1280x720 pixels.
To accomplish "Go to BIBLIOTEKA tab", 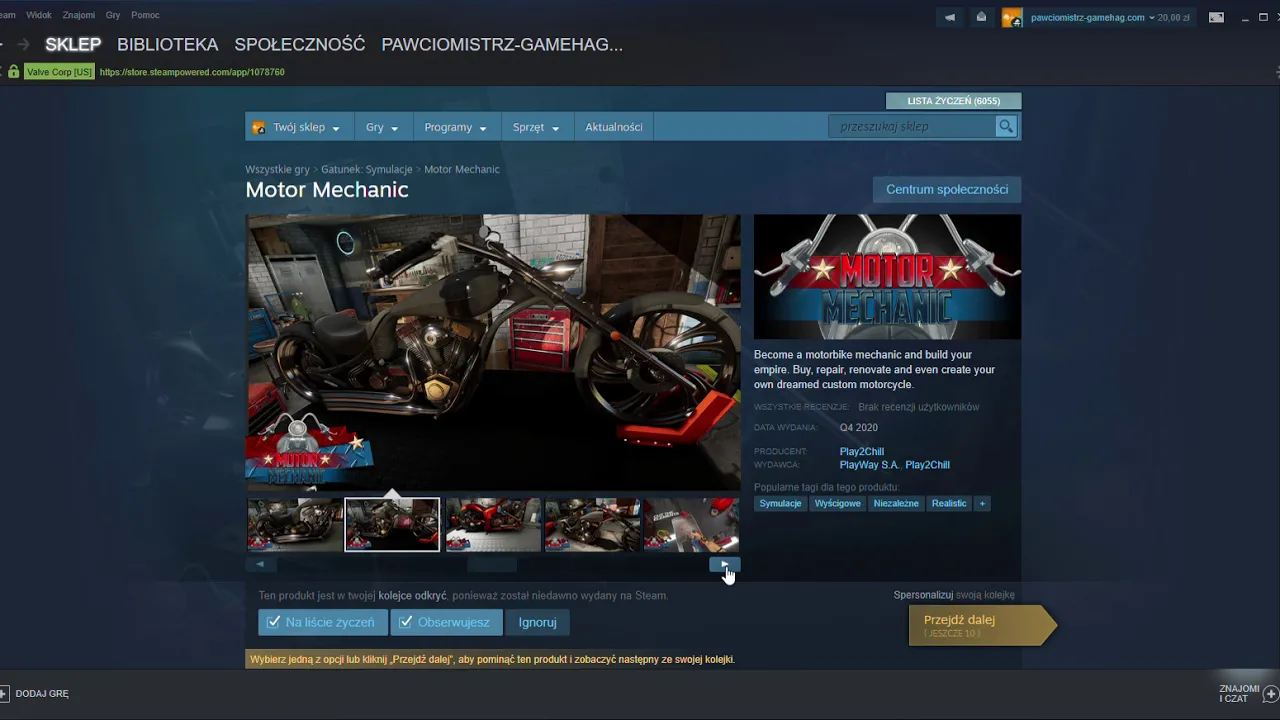I will pyautogui.click(x=167, y=44).
